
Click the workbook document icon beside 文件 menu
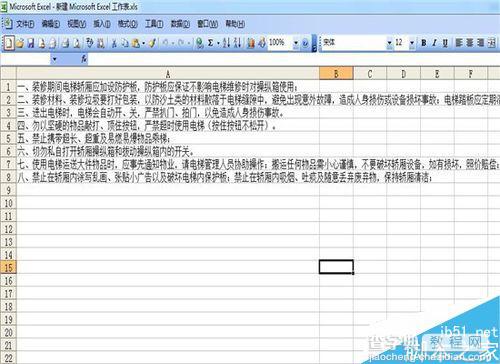pos(7,24)
